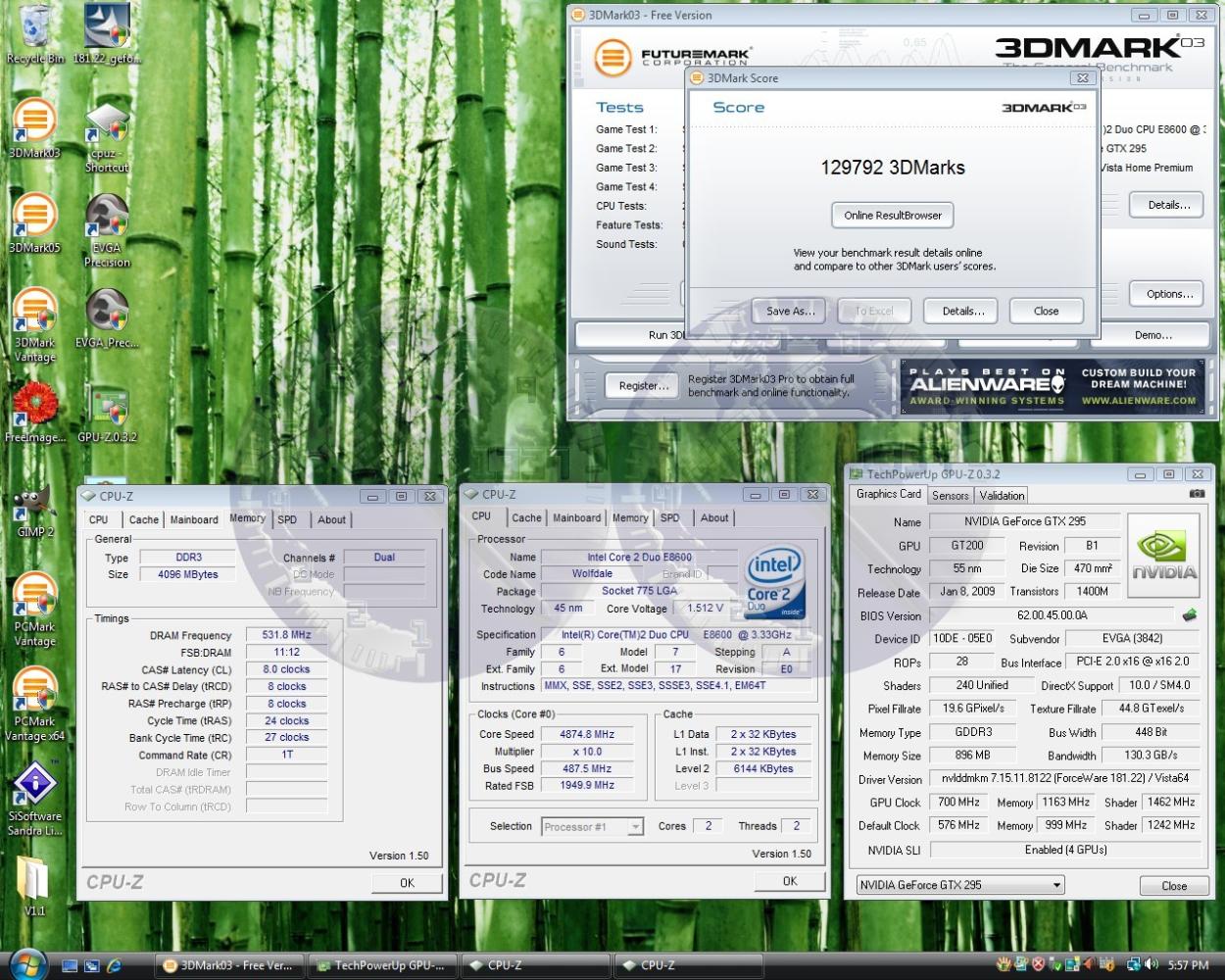Viewport: 1225px width, 980px height.
Task: Open the EVGA Precision desktop icon
Action: tap(107, 231)
